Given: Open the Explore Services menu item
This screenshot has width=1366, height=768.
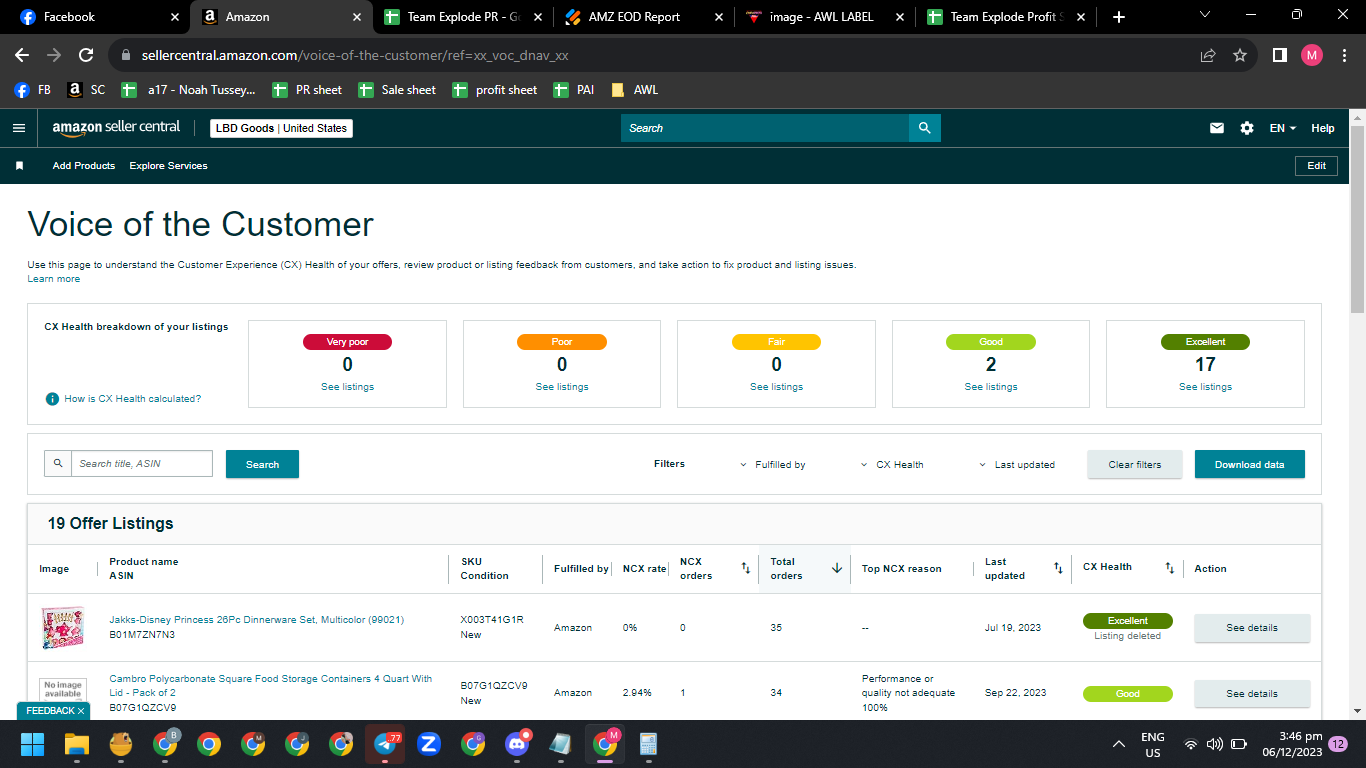Looking at the screenshot, I should 169,166.
